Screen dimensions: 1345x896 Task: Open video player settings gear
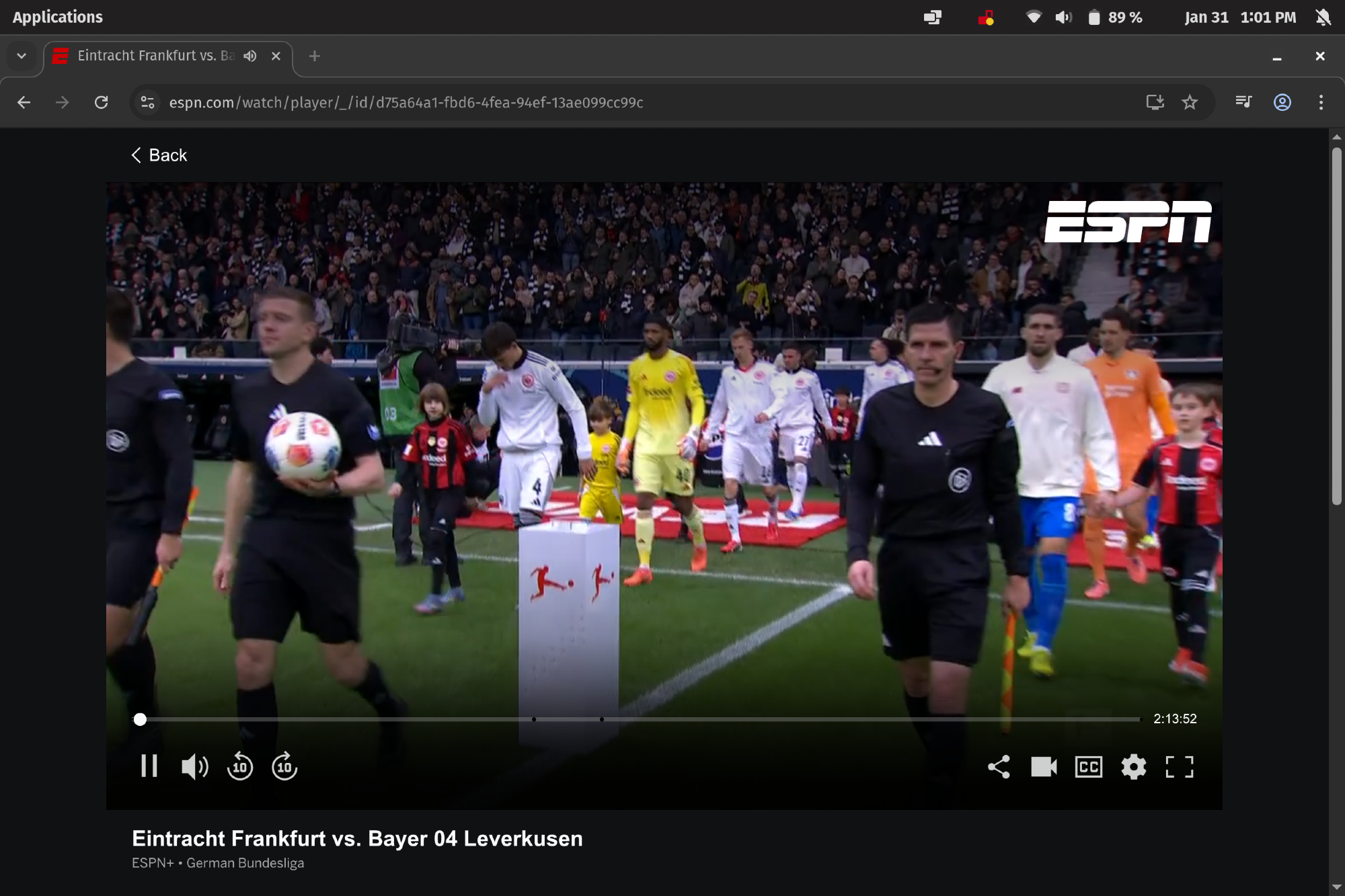pos(1133,766)
